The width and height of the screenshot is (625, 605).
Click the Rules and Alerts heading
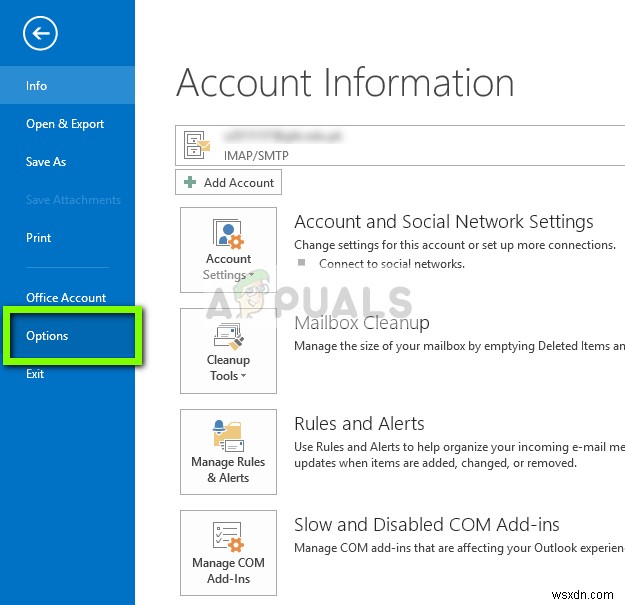[x=359, y=423]
